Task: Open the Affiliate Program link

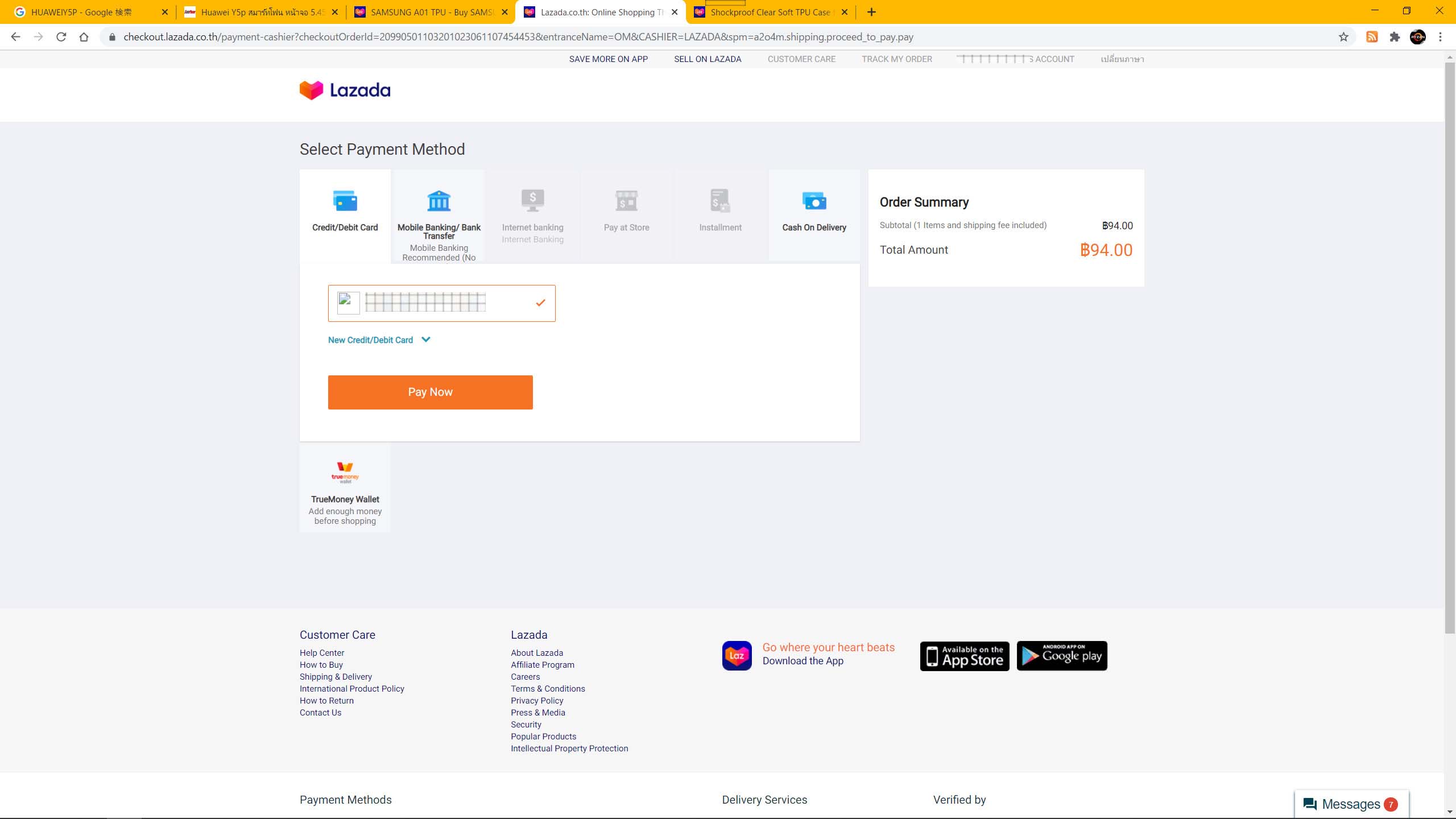Action: coord(543,665)
